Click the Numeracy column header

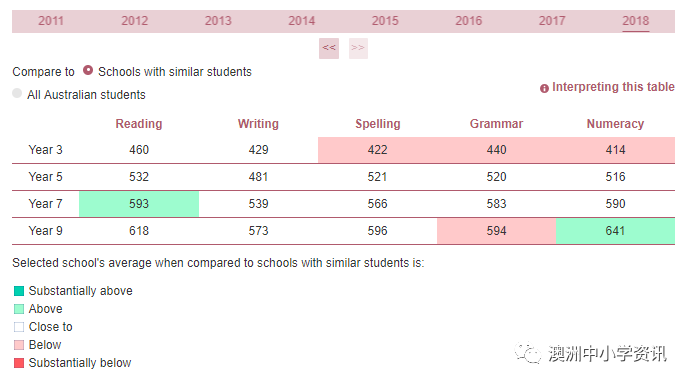[615, 124]
